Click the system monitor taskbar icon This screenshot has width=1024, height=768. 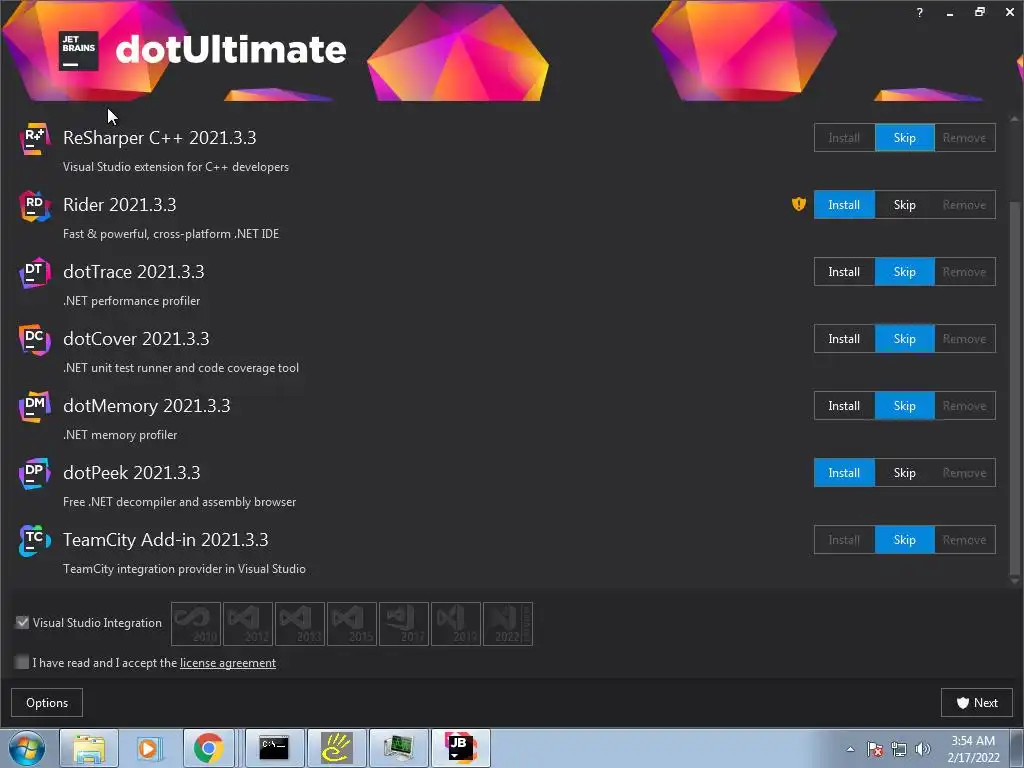(398, 748)
